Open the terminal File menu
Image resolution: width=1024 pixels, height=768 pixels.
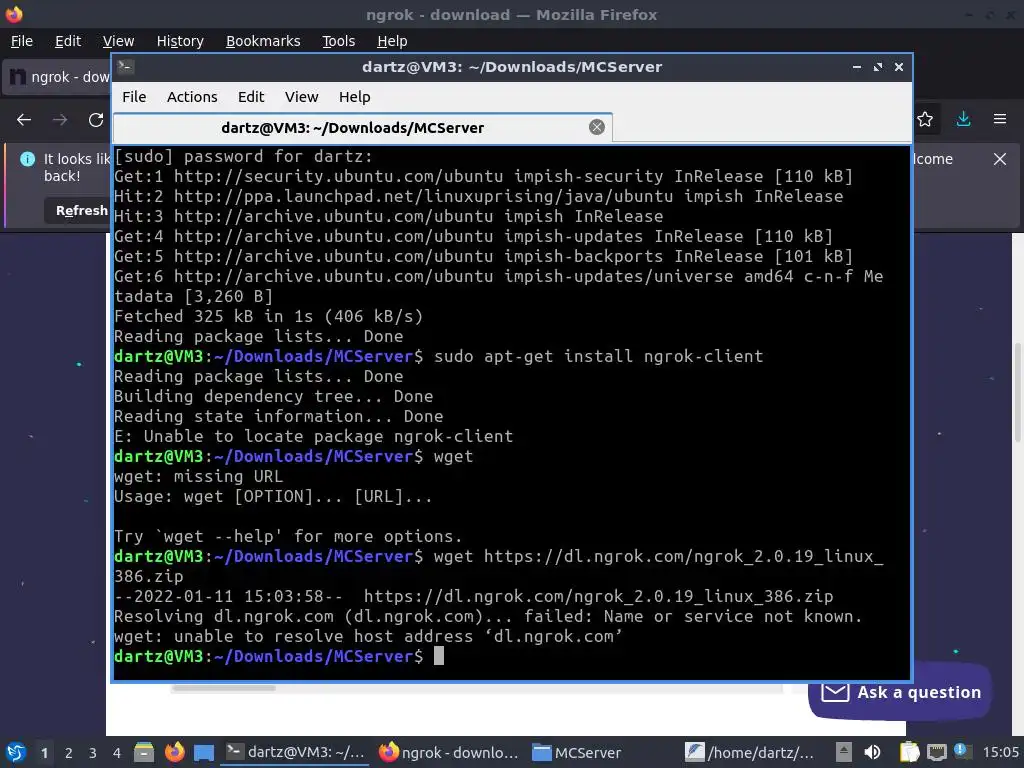134,97
